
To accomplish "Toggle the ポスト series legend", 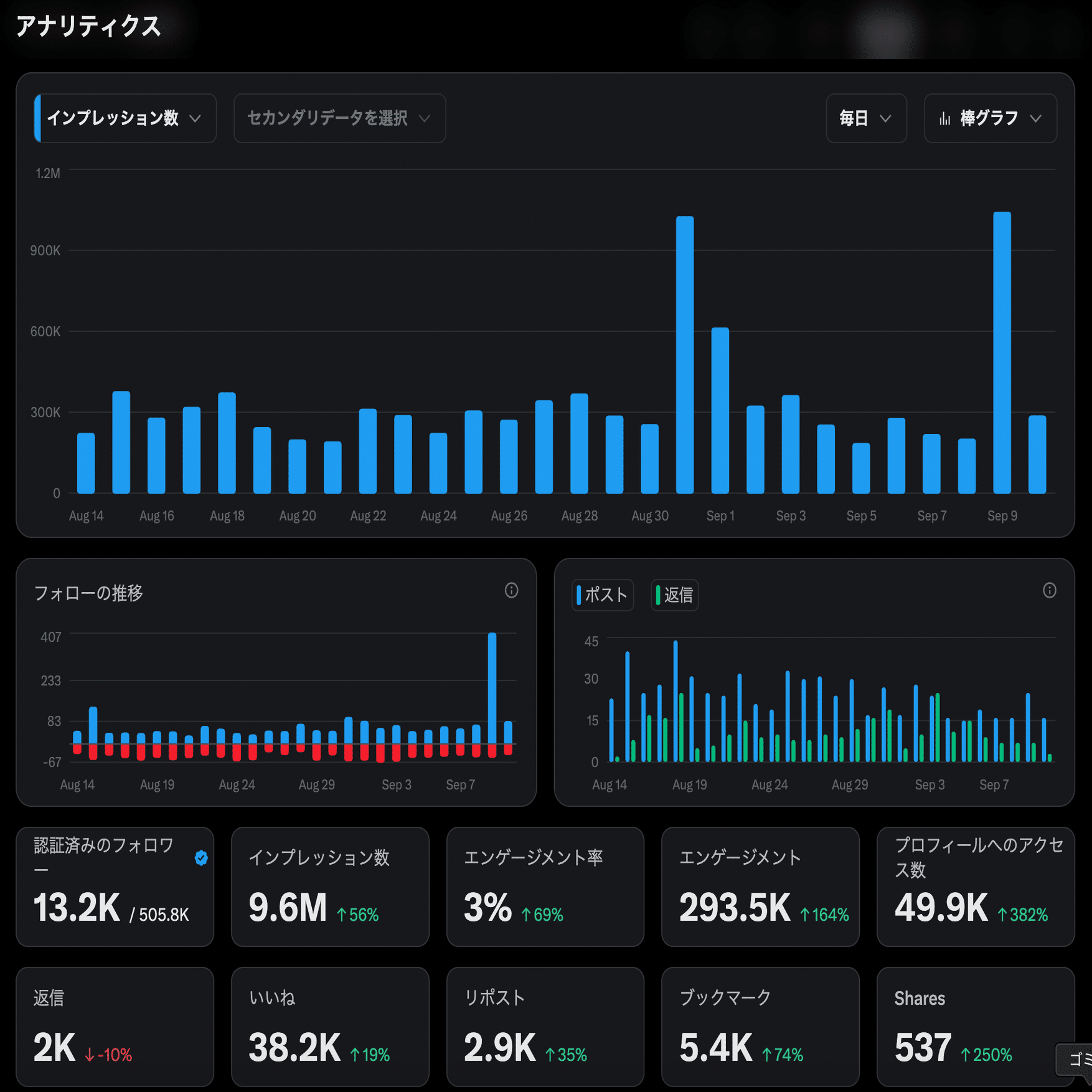I will tap(602, 595).
